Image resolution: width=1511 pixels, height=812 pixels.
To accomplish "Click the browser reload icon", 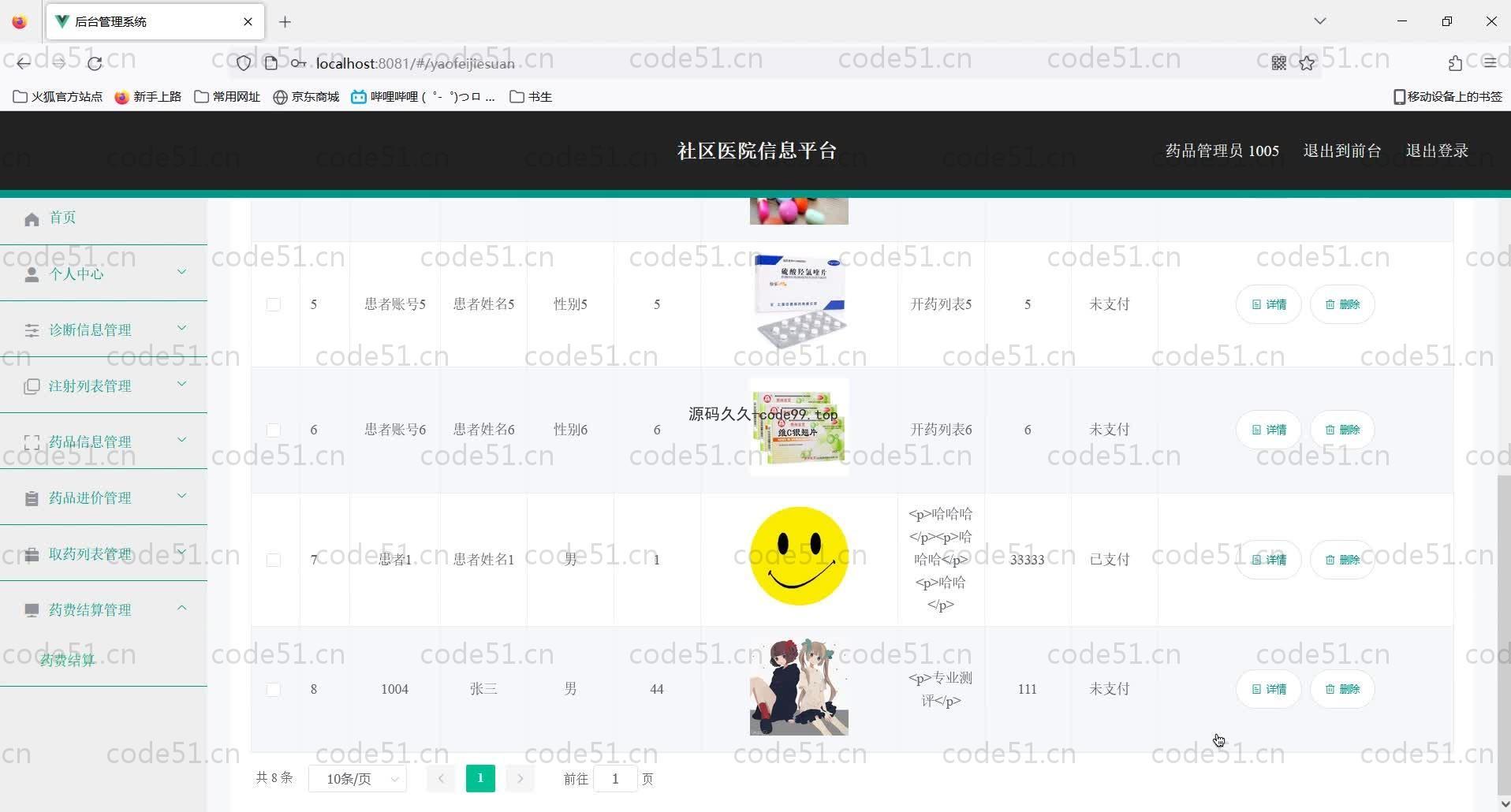I will (x=95, y=64).
